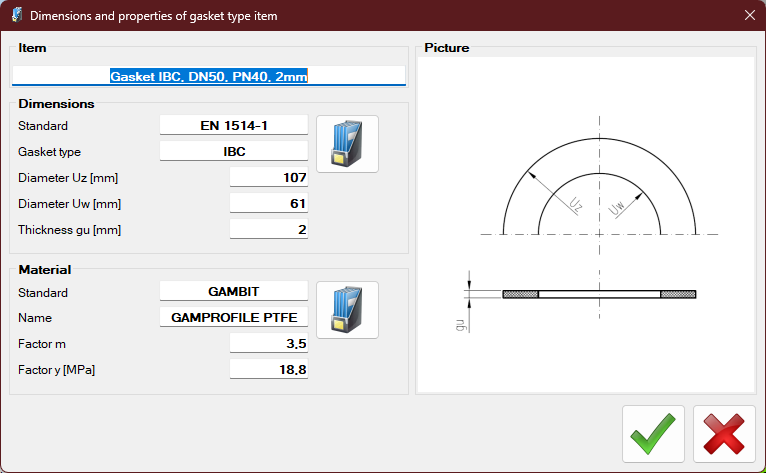Edit the Factor m value 3,5
766x473 pixels.
[269, 344]
